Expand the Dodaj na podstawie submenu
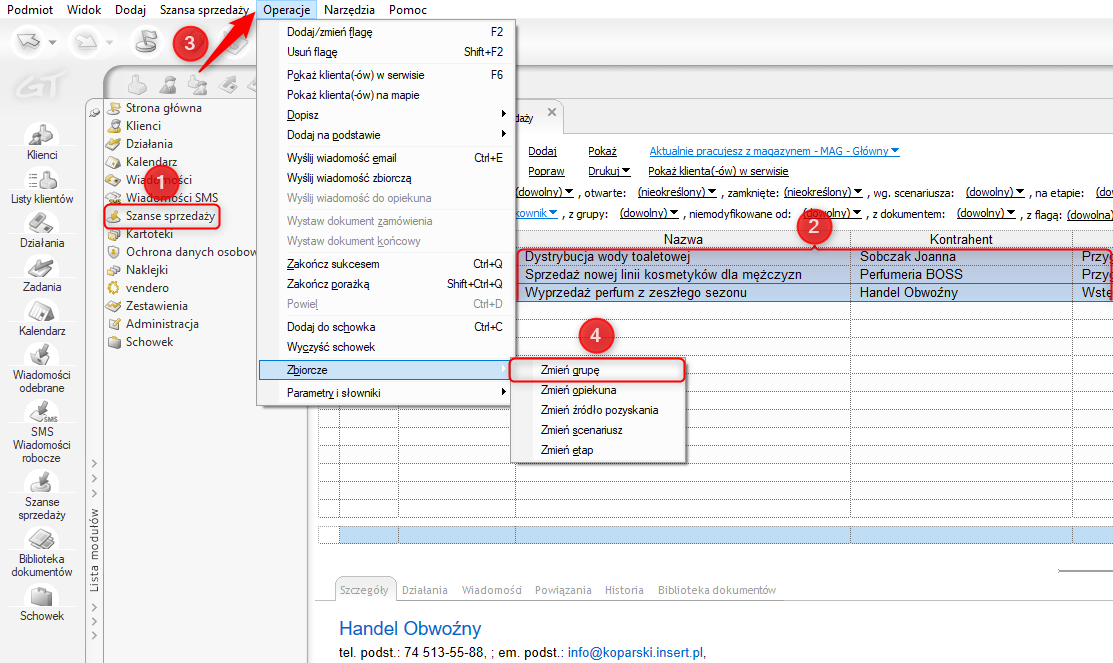 [x=385, y=134]
